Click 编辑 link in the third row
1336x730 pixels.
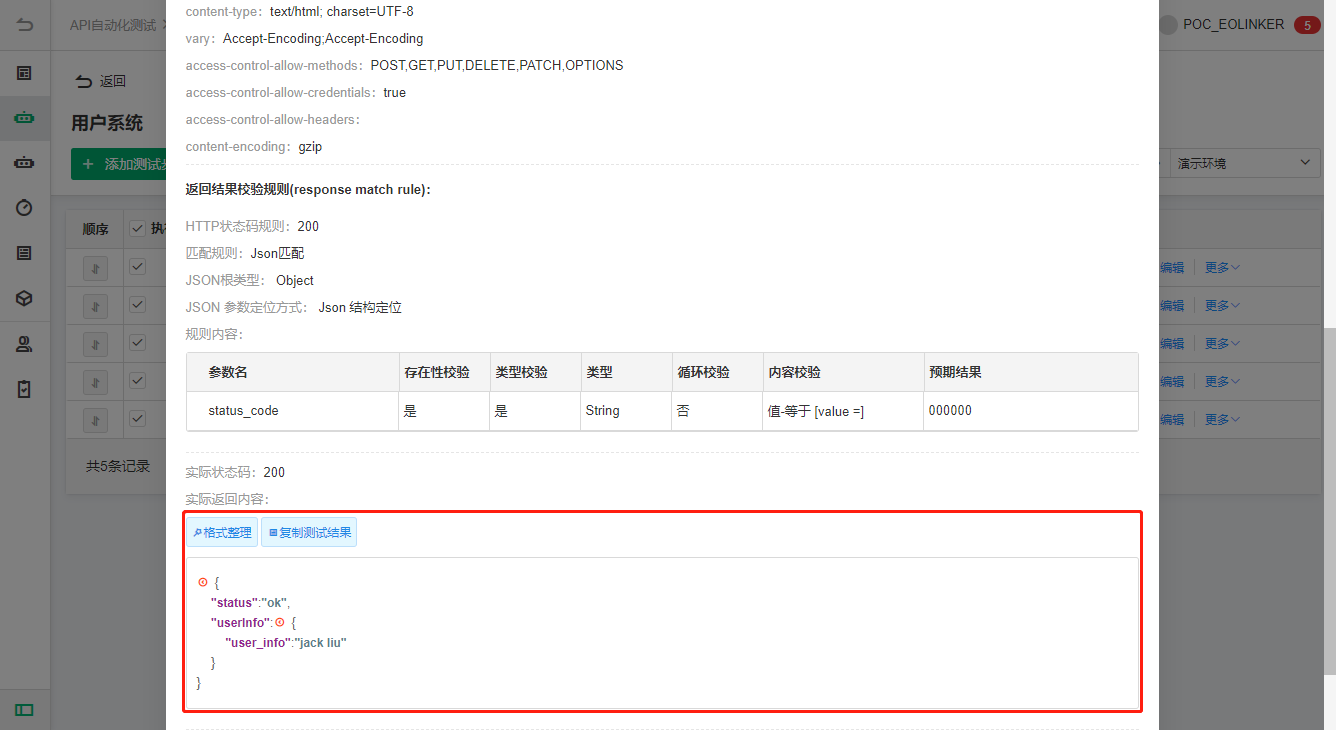[x=1171, y=343]
